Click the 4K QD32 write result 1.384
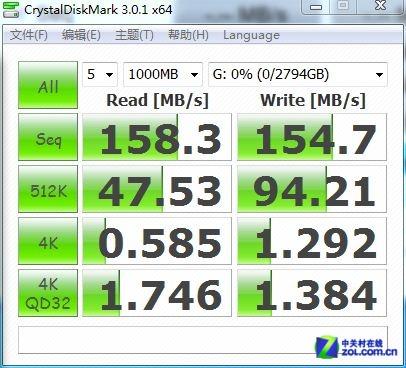 tap(312, 293)
